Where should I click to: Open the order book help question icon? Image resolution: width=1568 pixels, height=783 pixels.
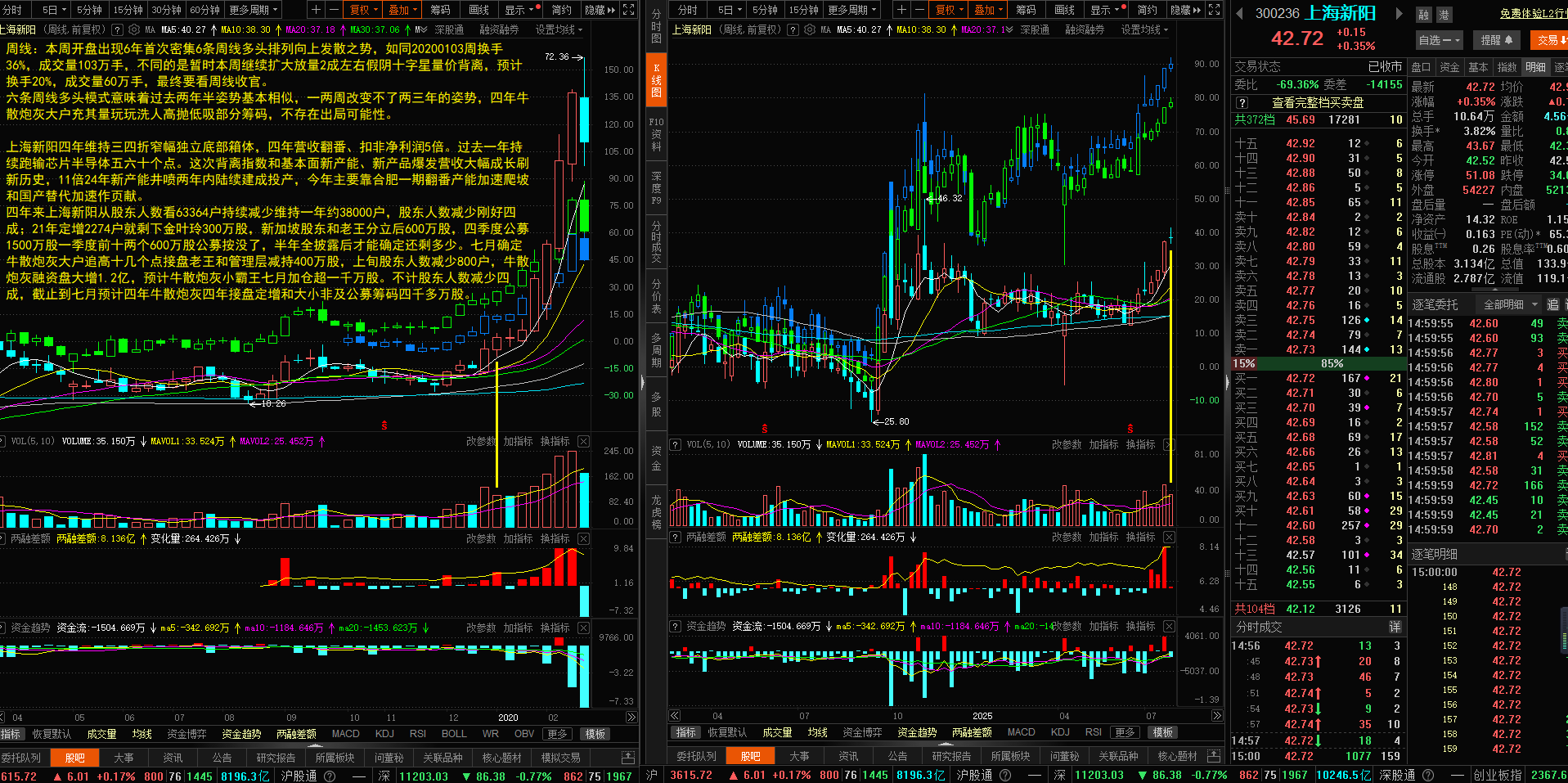click(x=1242, y=103)
